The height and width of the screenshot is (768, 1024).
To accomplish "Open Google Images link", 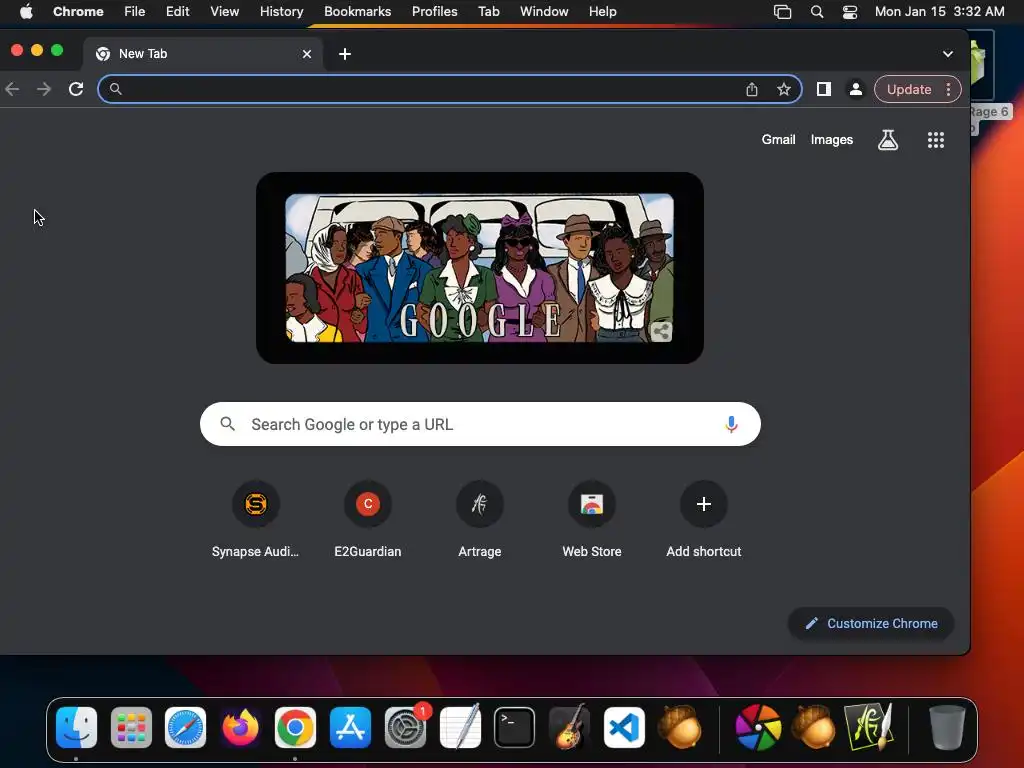I will (x=831, y=140).
